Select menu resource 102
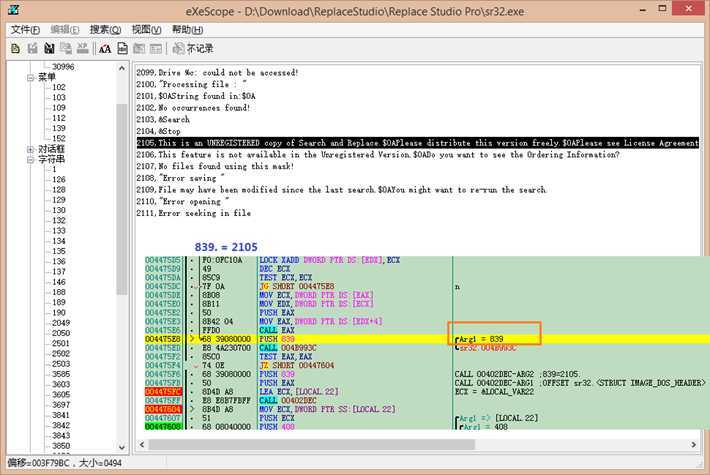 click(x=59, y=87)
